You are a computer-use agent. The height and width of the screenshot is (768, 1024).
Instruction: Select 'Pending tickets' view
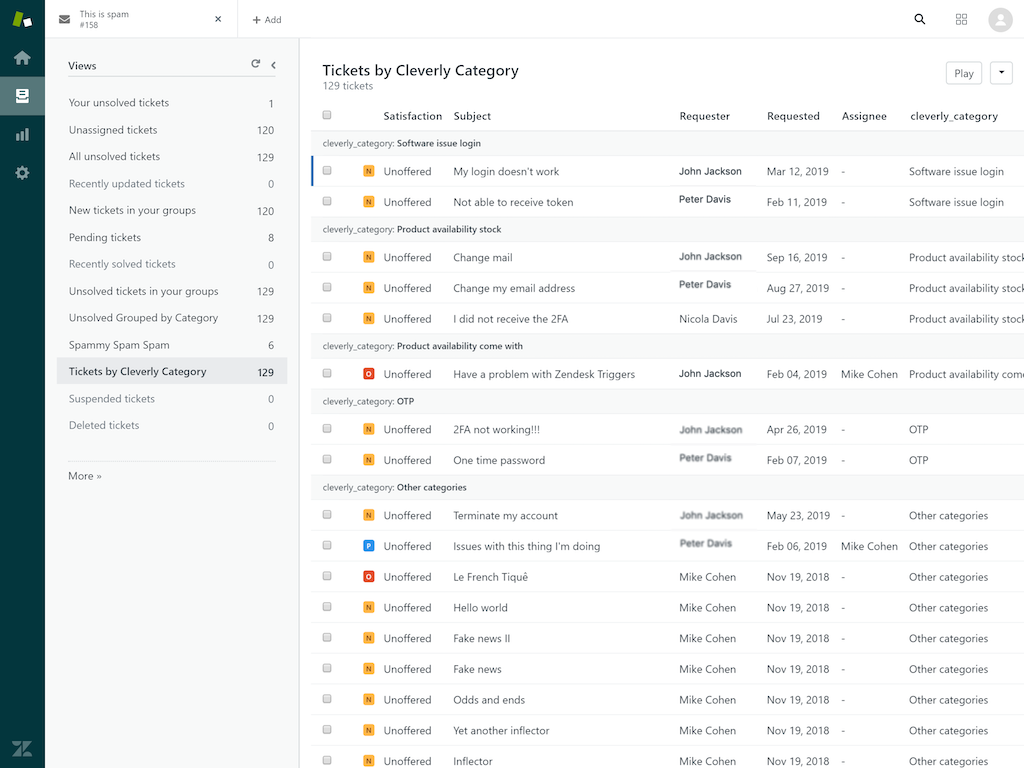pyautogui.click(x=105, y=238)
